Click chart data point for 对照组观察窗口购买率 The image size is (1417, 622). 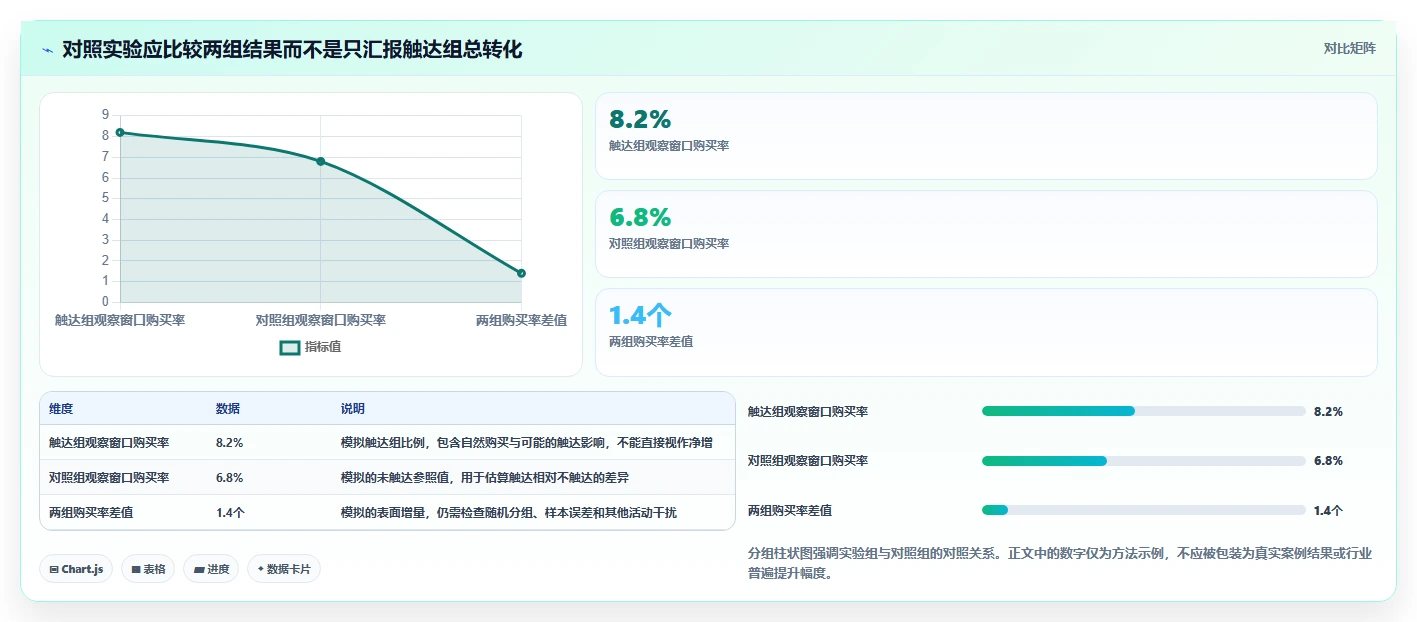pyautogui.click(x=321, y=161)
